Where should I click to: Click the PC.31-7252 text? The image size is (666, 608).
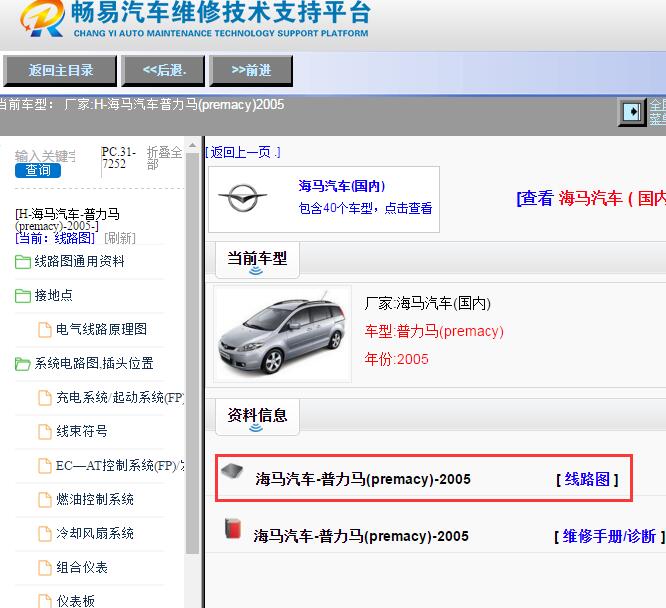point(119,158)
